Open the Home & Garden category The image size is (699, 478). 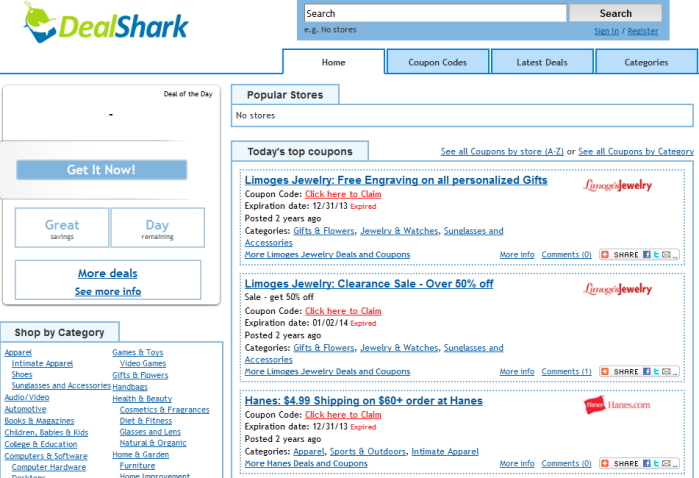(x=141, y=455)
